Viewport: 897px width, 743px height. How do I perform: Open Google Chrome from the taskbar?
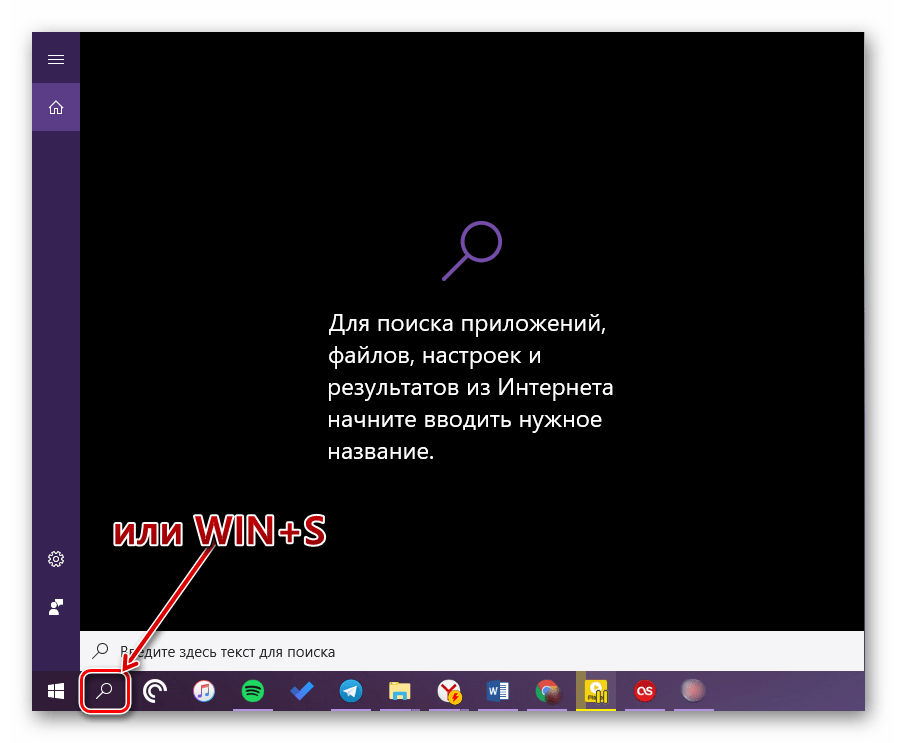tap(547, 691)
